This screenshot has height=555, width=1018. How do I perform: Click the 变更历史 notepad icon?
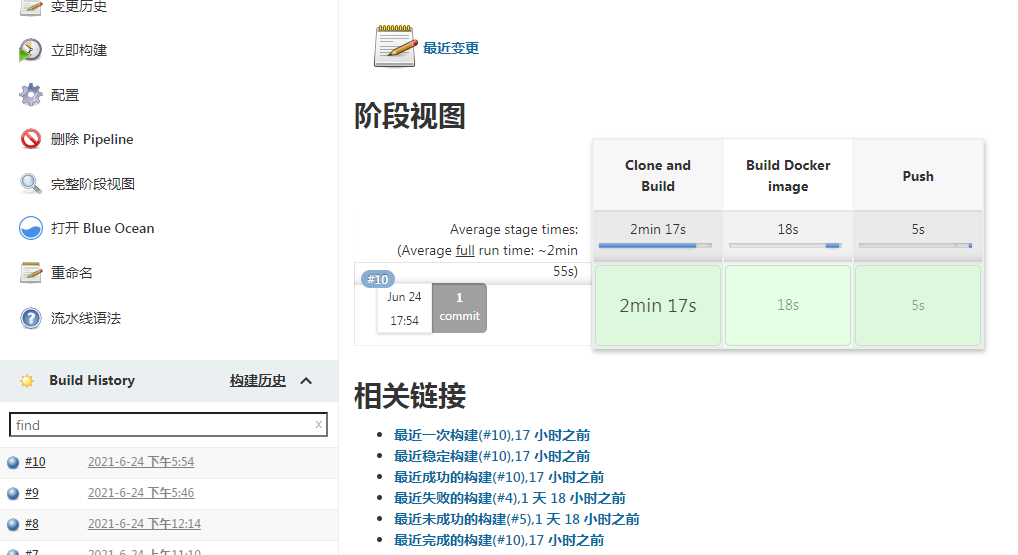(31, 7)
